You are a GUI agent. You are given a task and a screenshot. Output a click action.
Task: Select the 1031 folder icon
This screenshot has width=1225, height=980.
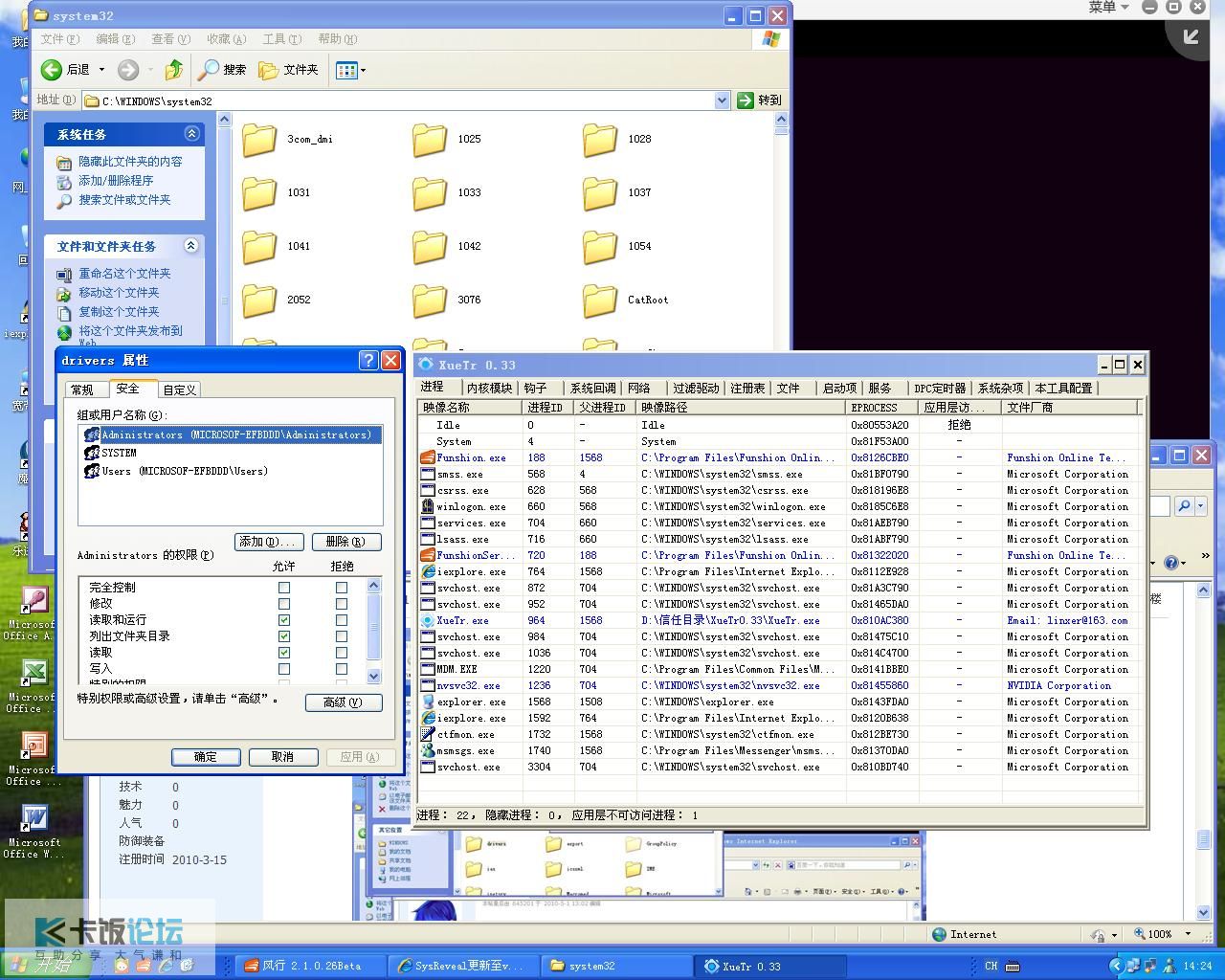click(259, 193)
